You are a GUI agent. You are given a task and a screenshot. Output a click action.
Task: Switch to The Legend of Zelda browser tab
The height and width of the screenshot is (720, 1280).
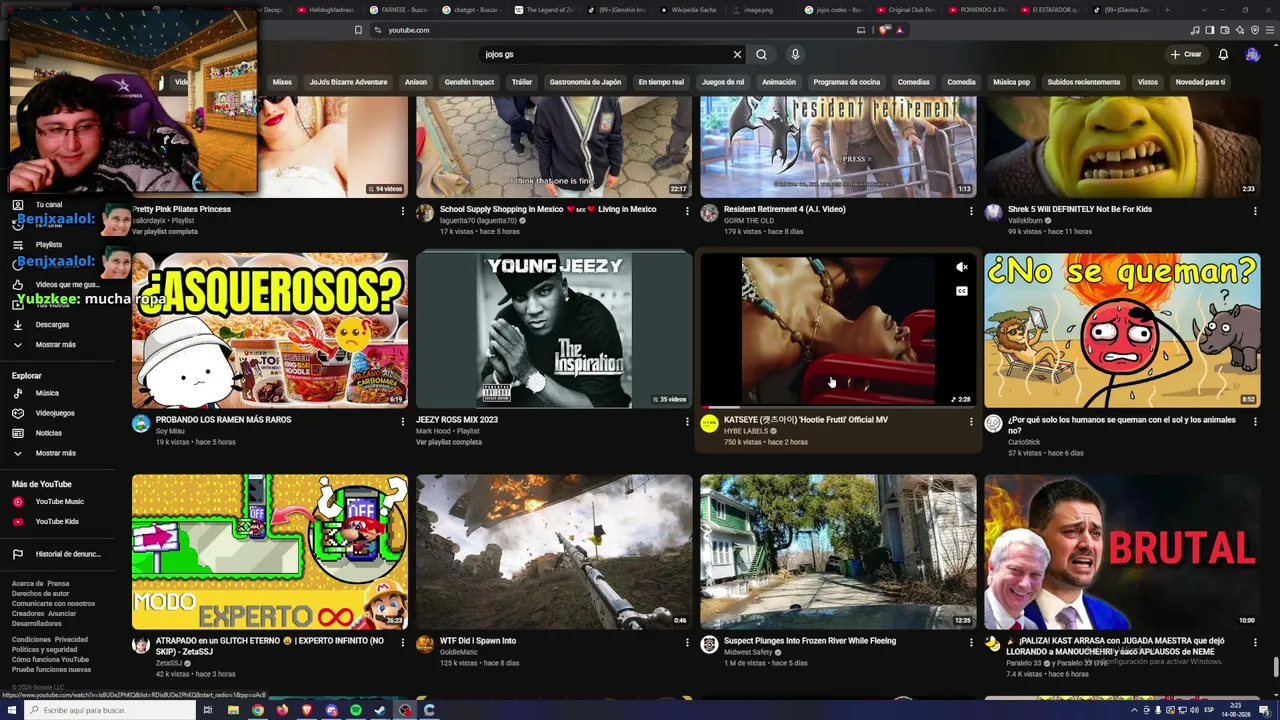[544, 10]
